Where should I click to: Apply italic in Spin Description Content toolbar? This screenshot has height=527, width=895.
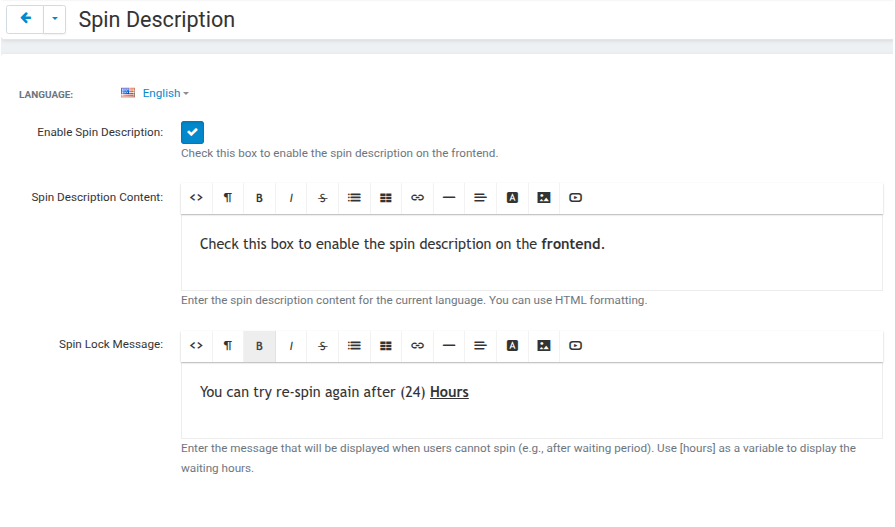pyautogui.click(x=291, y=198)
